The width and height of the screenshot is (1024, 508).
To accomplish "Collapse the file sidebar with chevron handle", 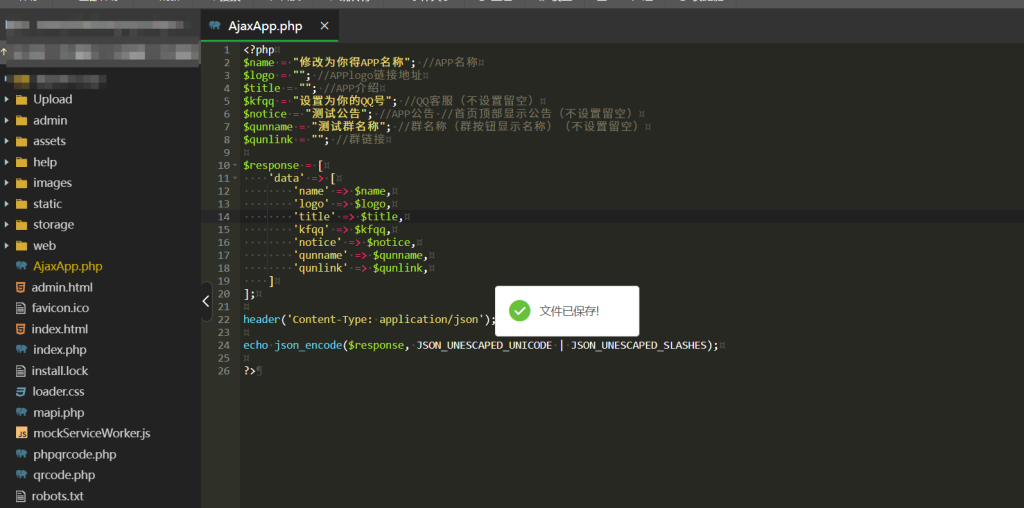I will pyautogui.click(x=206, y=301).
